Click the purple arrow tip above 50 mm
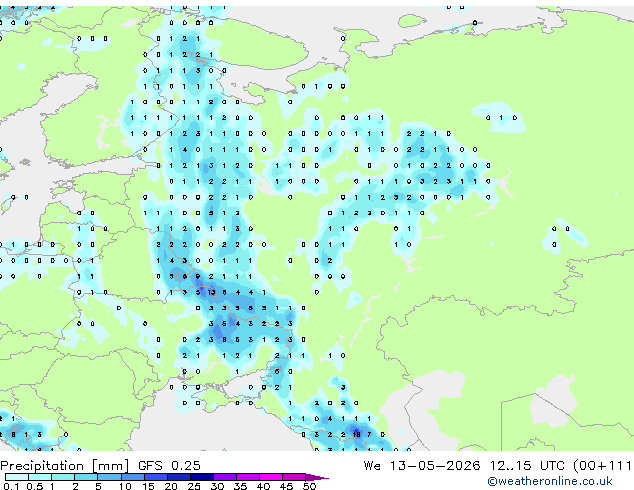This screenshot has height=490, width=634. [x=317, y=477]
